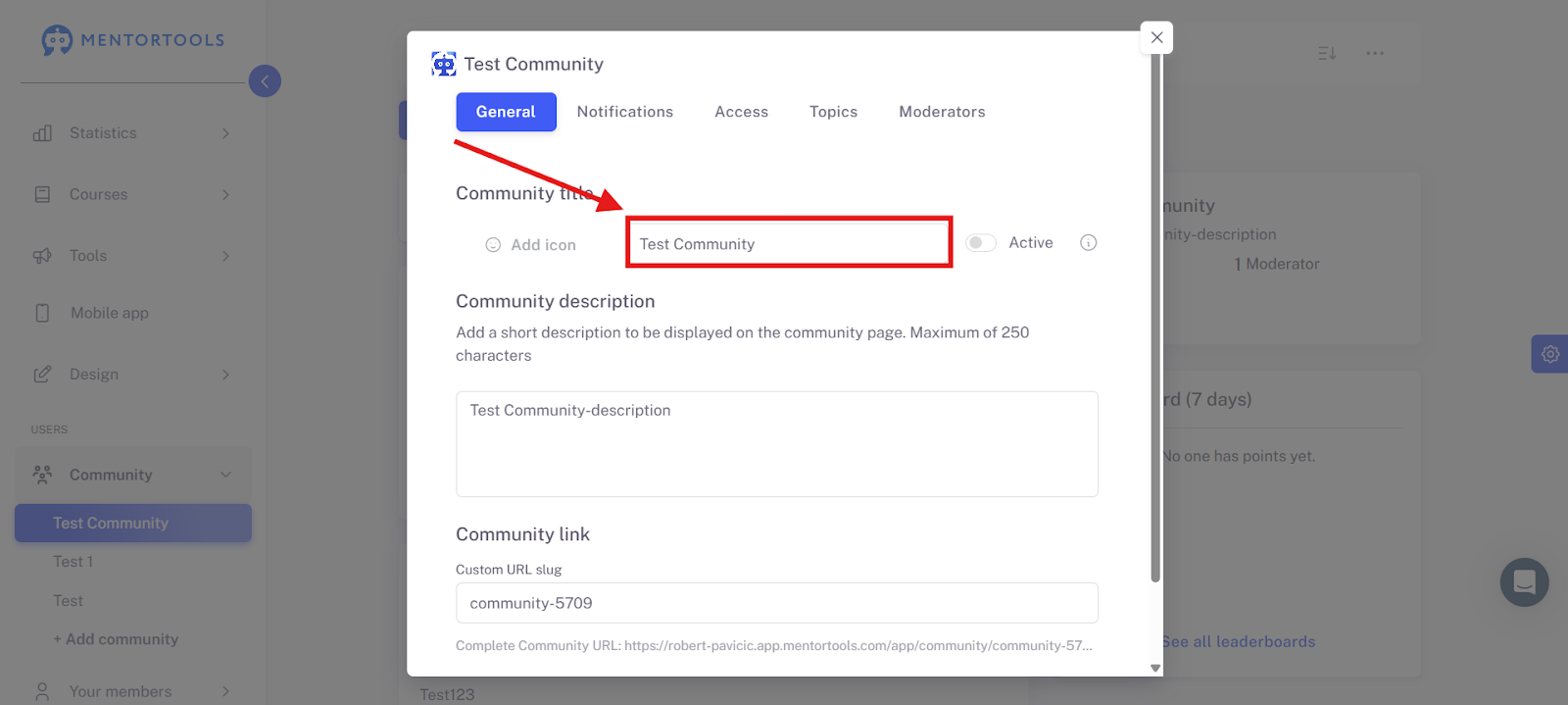Click the Statistics chart icon
The image size is (1568, 705).
[42, 133]
